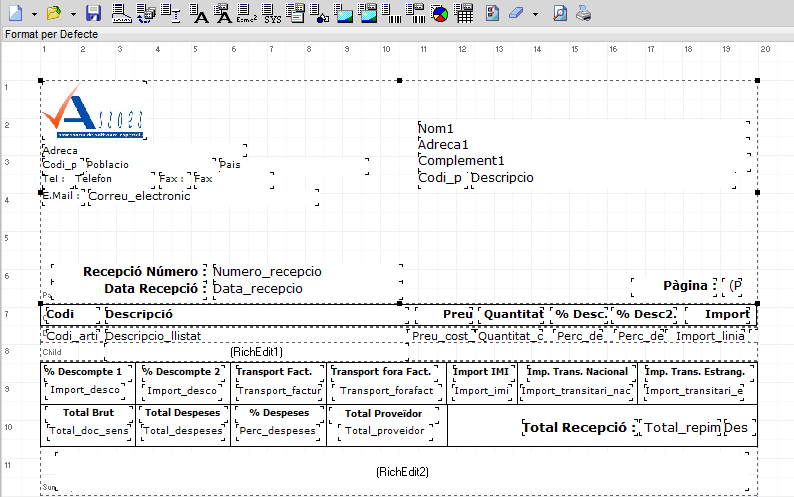This screenshot has height=497, width=794.
Task: Select the Descripció column header label
Action: (257, 315)
